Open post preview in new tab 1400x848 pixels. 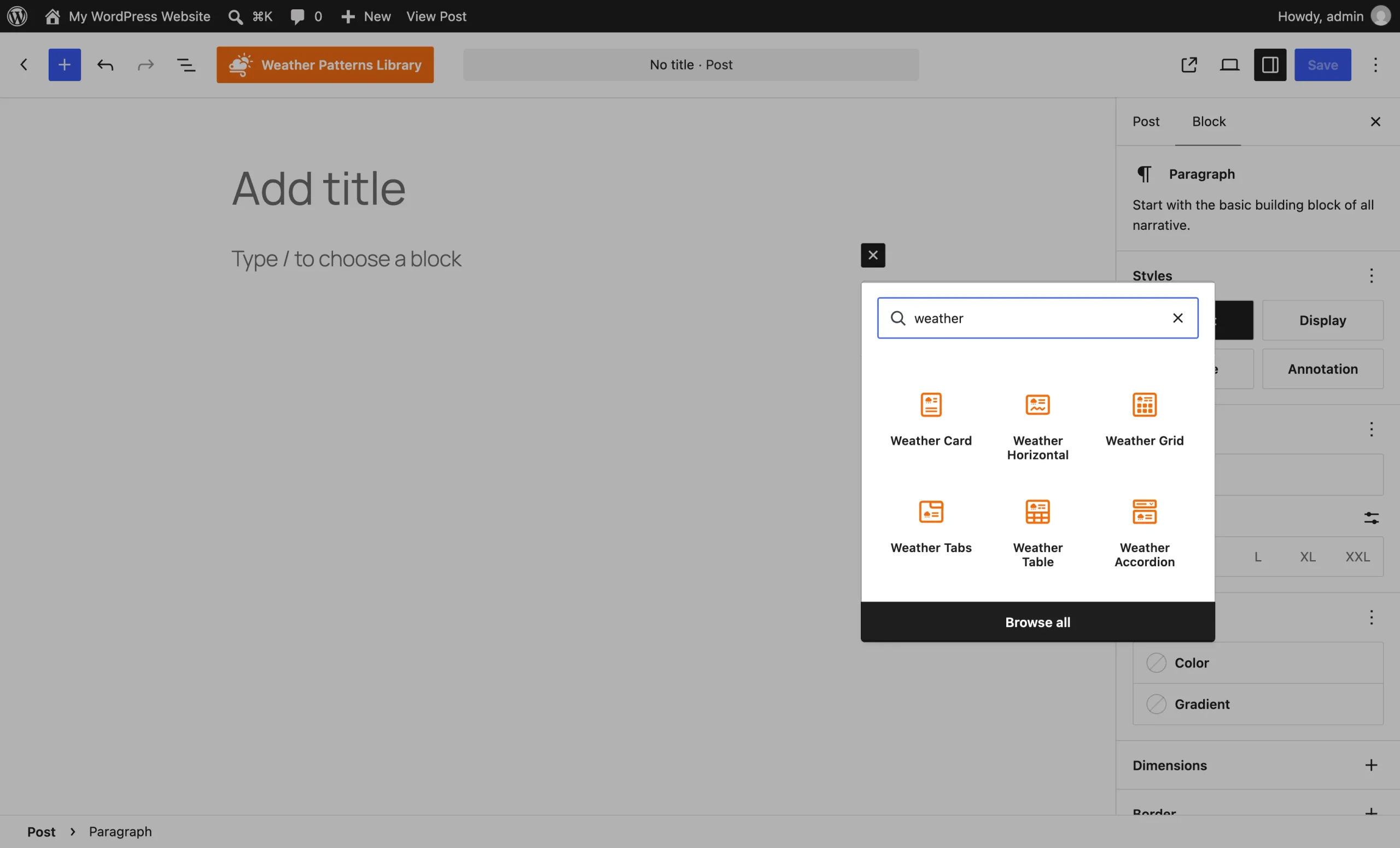pyautogui.click(x=1189, y=65)
